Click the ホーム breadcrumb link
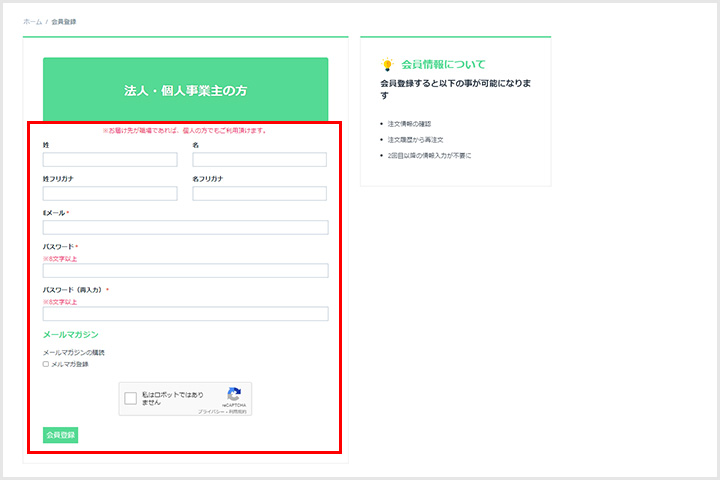Image resolution: width=720 pixels, height=480 pixels. 33,22
